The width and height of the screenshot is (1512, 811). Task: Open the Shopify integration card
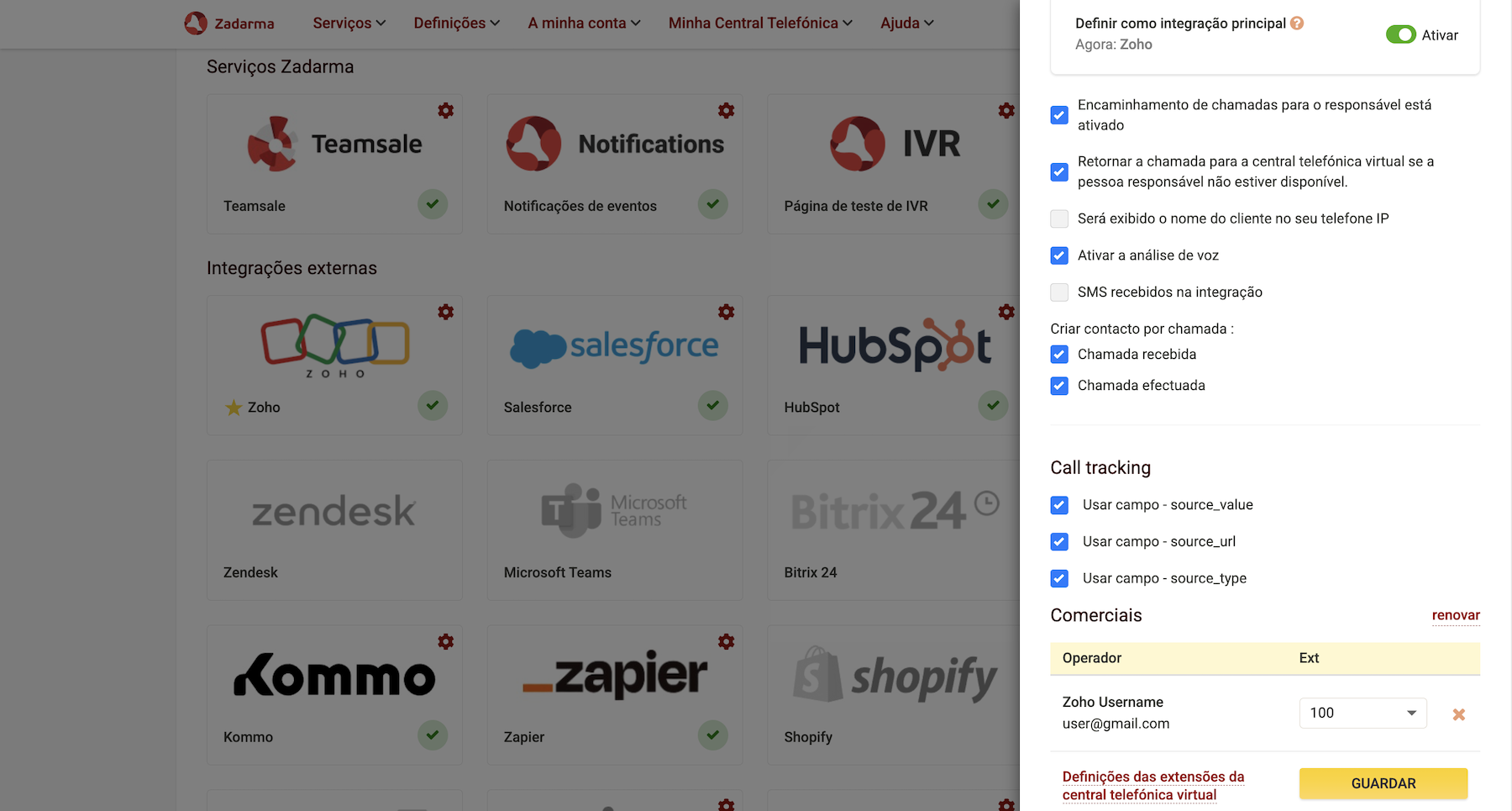pos(894,695)
